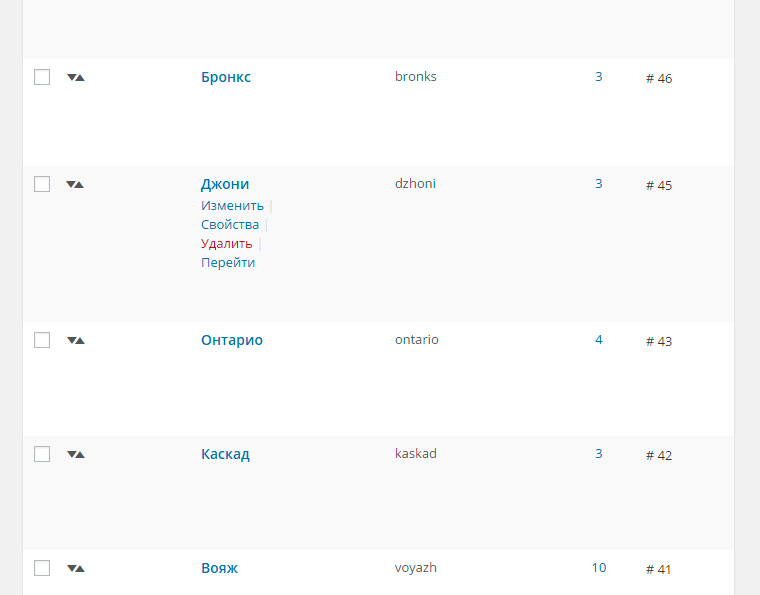Screen dimensions: 760x595
Task: Click the sort arrows icon for Джони row
Action: [x=75, y=185]
